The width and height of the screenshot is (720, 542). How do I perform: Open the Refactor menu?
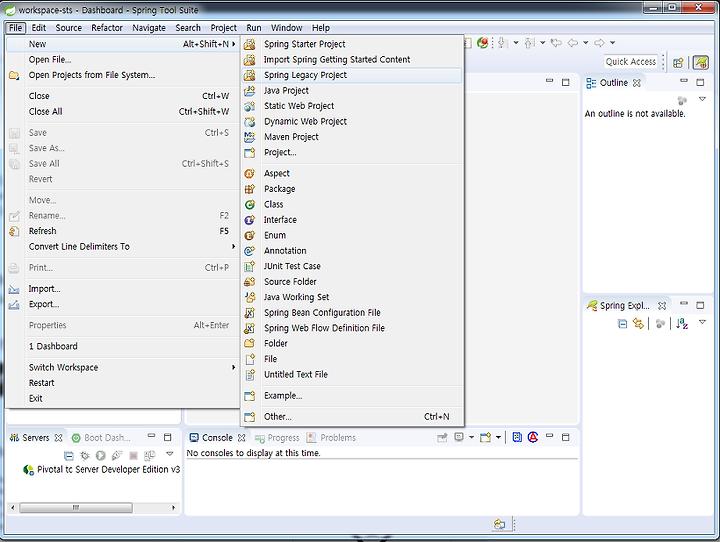point(107,28)
